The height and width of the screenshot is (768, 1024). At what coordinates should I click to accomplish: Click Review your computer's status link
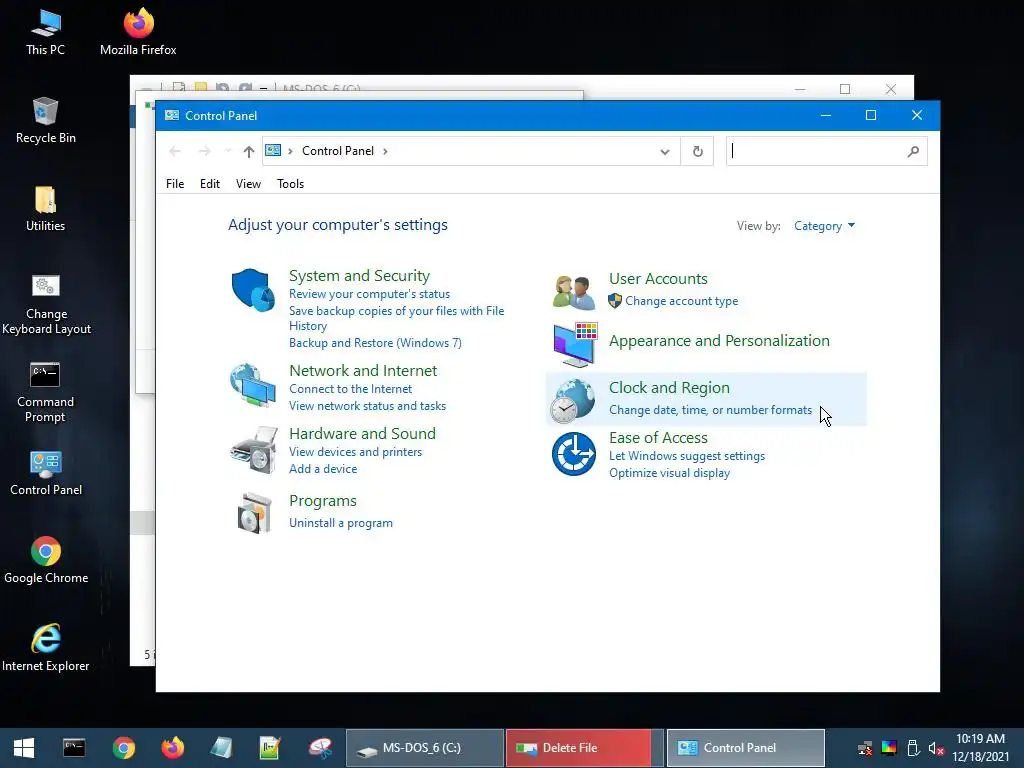370,295
